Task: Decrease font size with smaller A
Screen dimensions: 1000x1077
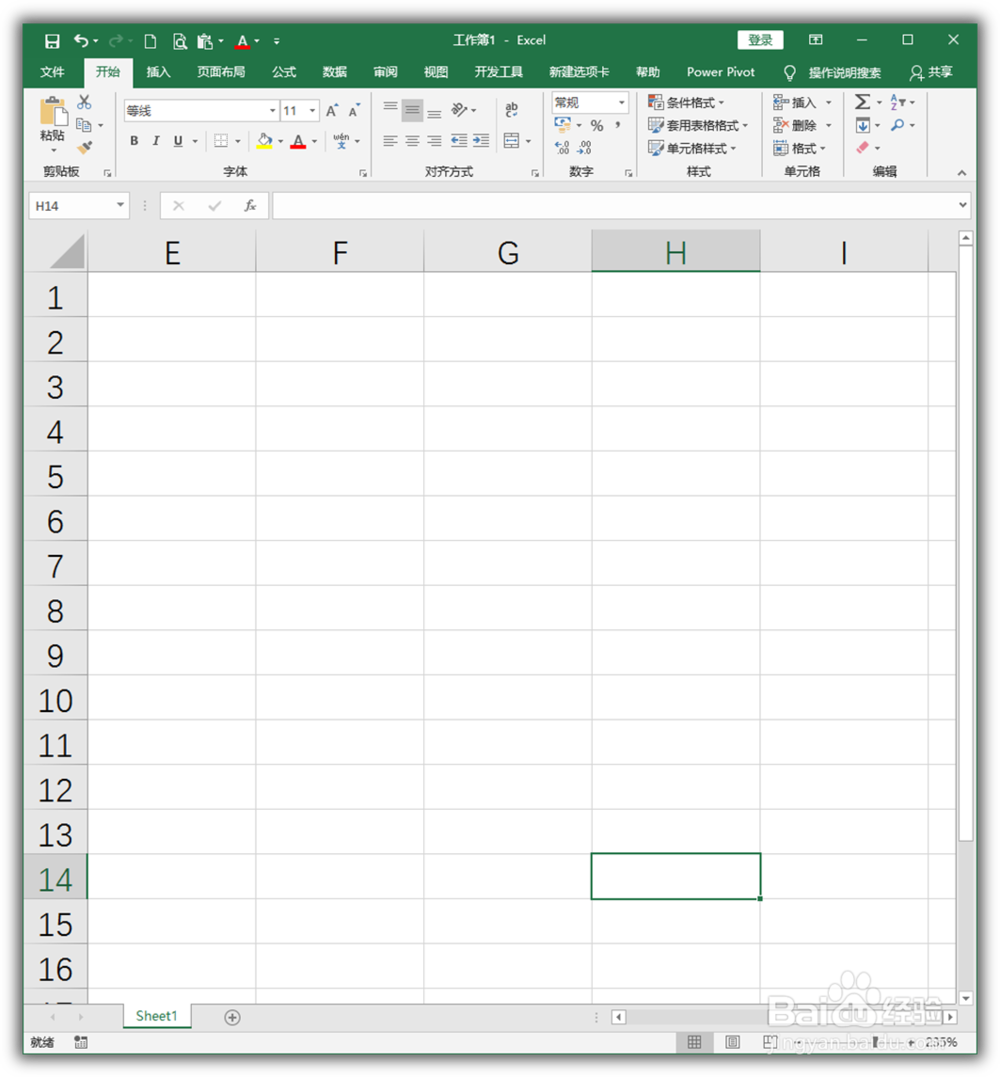Action: click(x=354, y=111)
